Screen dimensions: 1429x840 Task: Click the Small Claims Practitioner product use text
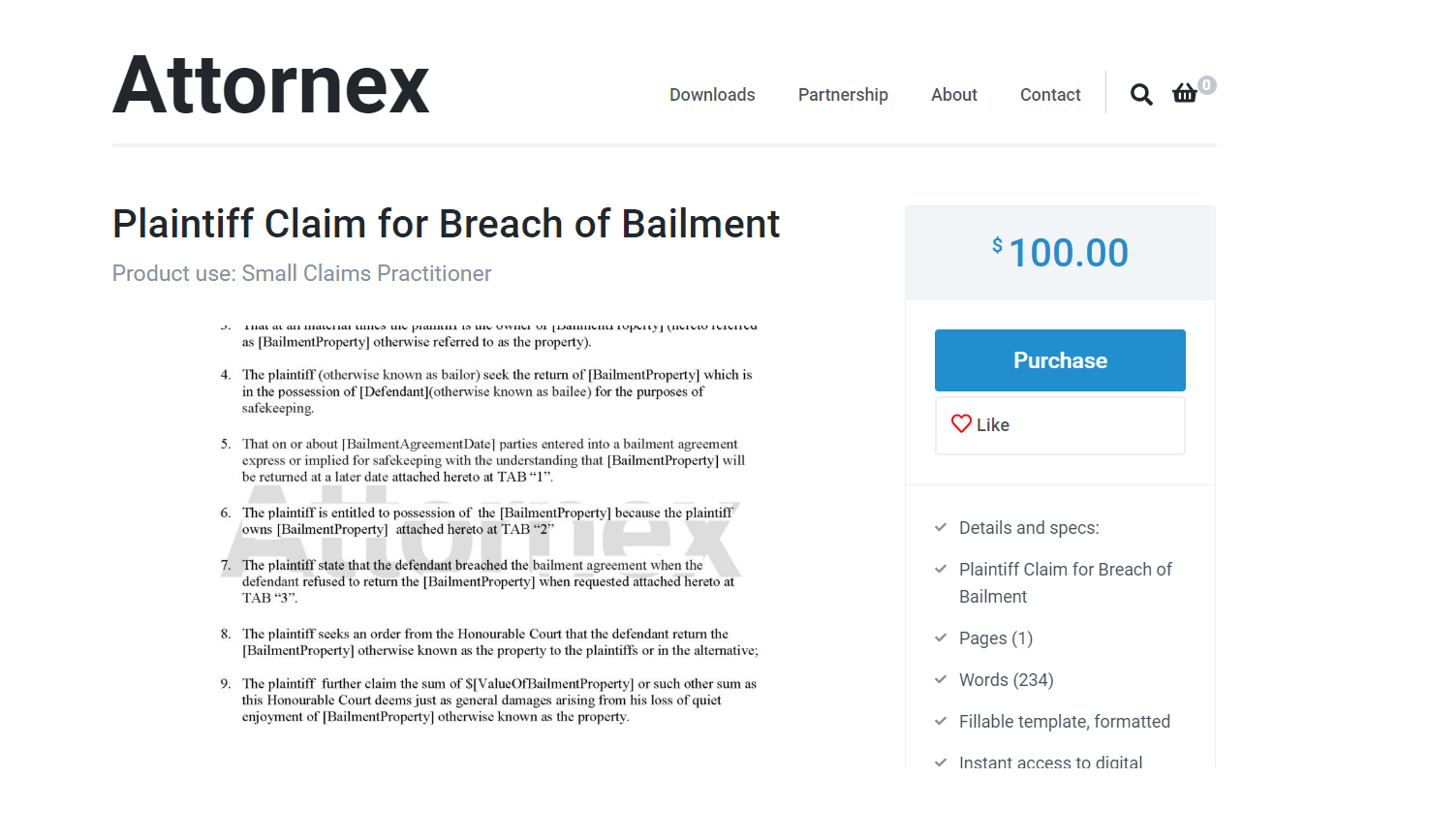301,273
